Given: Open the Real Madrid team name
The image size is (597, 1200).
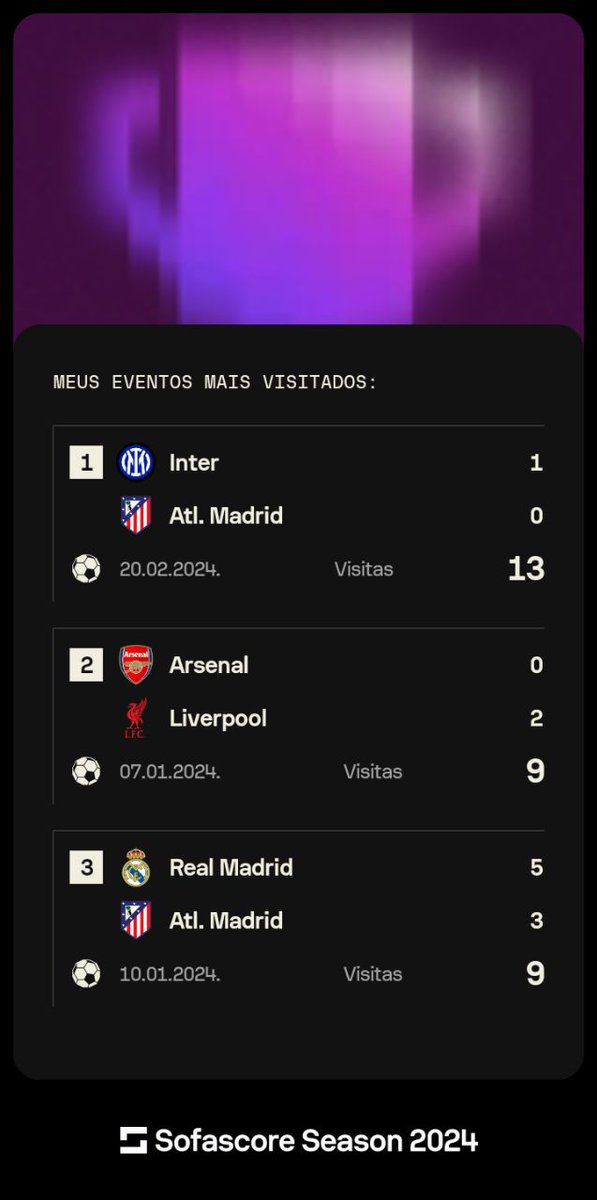Looking at the screenshot, I should coord(231,867).
